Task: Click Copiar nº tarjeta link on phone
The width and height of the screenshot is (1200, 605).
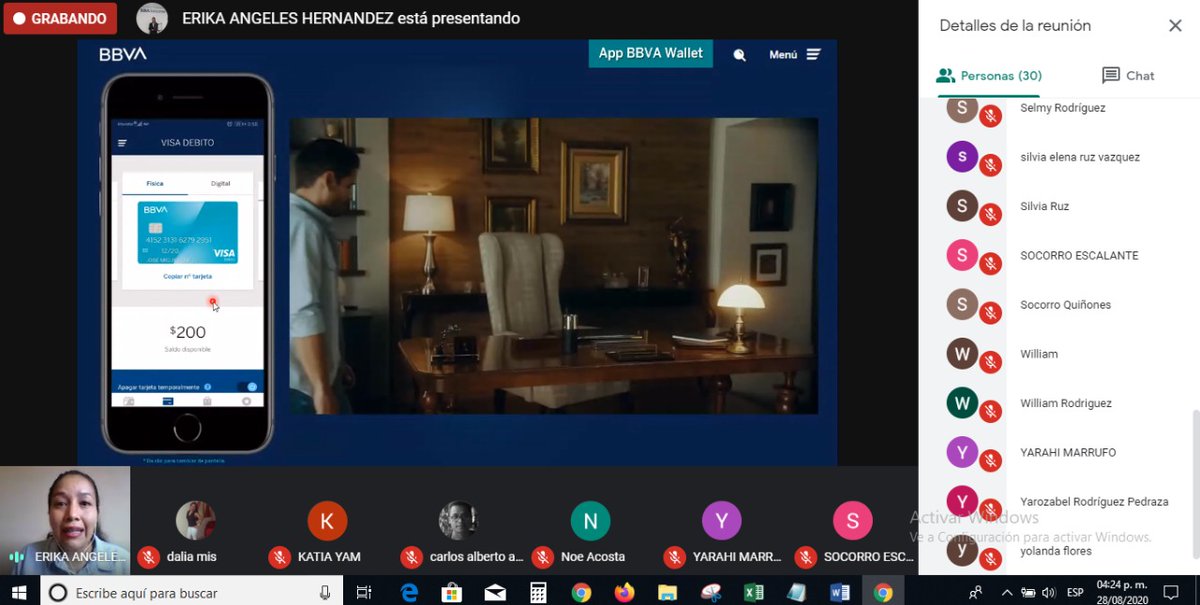Action: coord(187,276)
